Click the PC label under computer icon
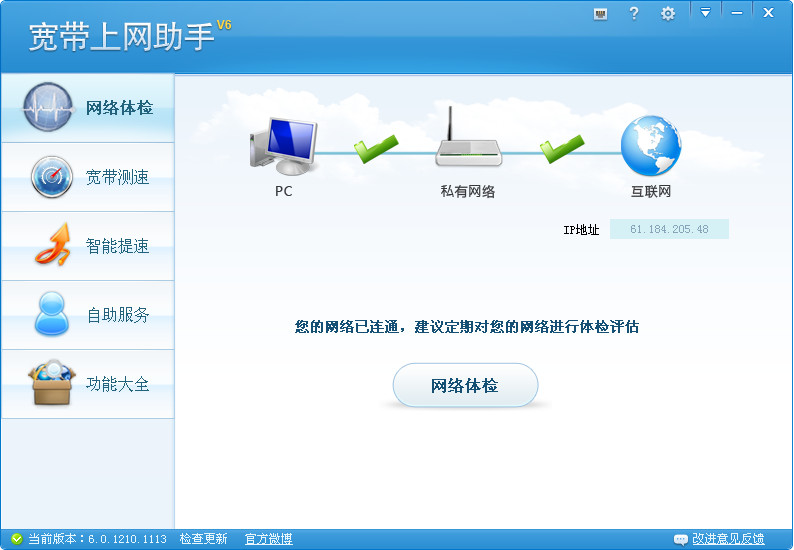Viewport: 794px width, 550px height. pyautogui.click(x=284, y=191)
